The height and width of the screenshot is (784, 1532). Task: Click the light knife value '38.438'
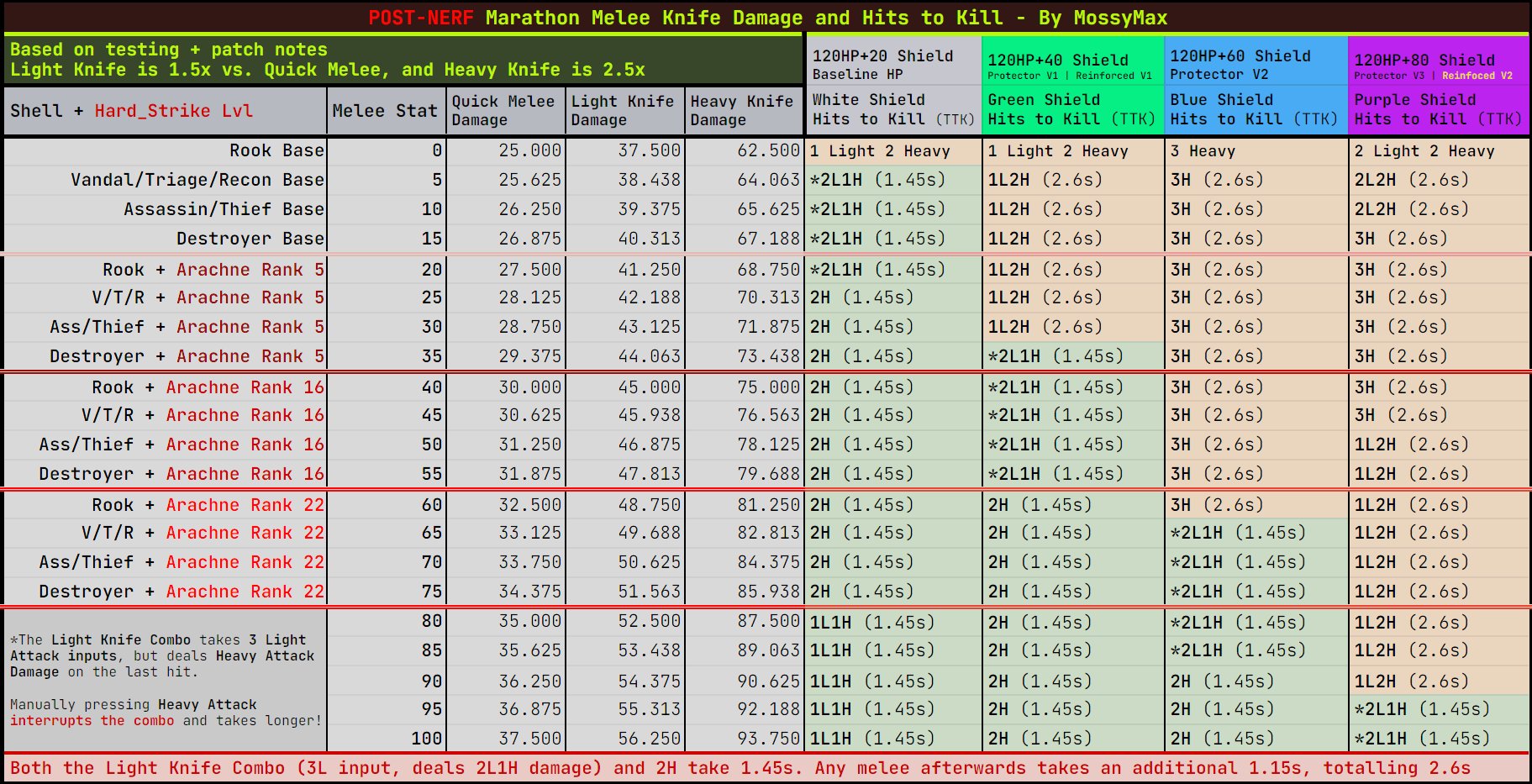point(650,180)
